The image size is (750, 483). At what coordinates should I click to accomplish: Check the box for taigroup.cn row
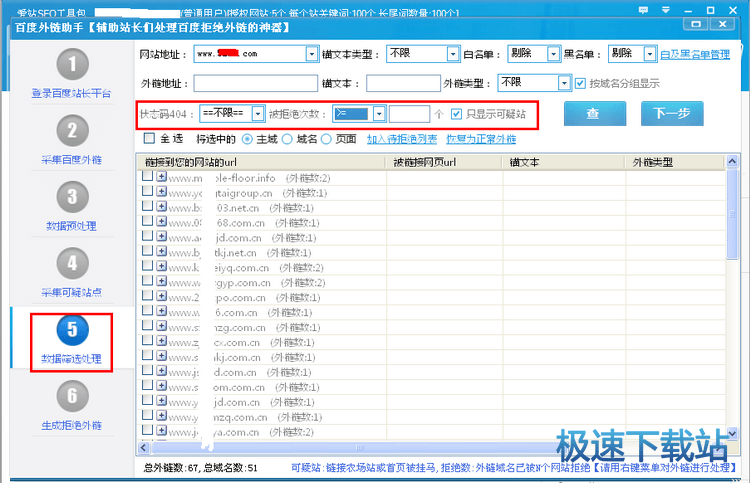pyautogui.click(x=147, y=191)
